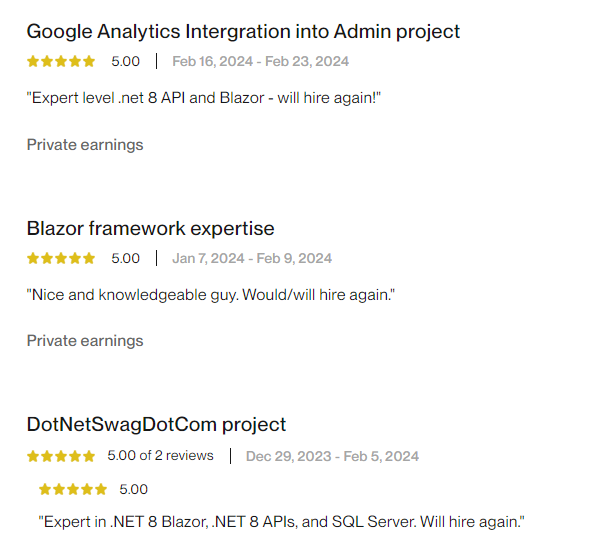Screen dimensions: 599x542
Task: Click the star rating under Google Analytics project
Action: 61,61
